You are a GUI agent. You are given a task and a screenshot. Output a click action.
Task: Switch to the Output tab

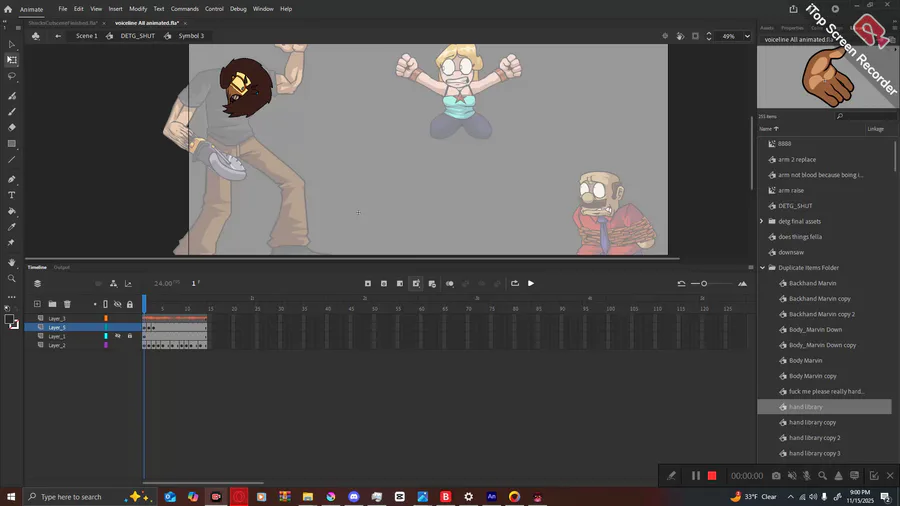pyautogui.click(x=61, y=267)
